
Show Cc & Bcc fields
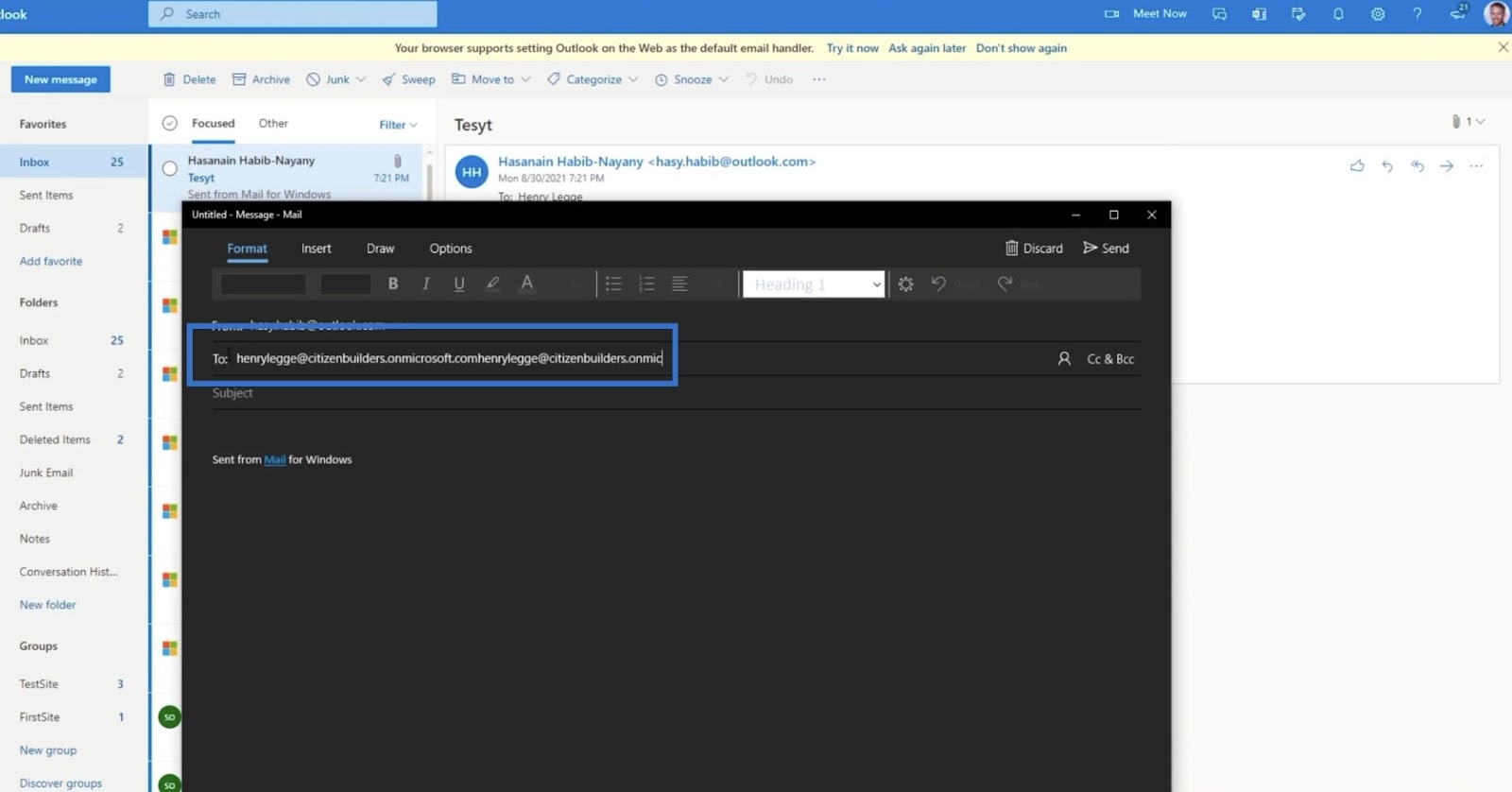pos(1110,359)
